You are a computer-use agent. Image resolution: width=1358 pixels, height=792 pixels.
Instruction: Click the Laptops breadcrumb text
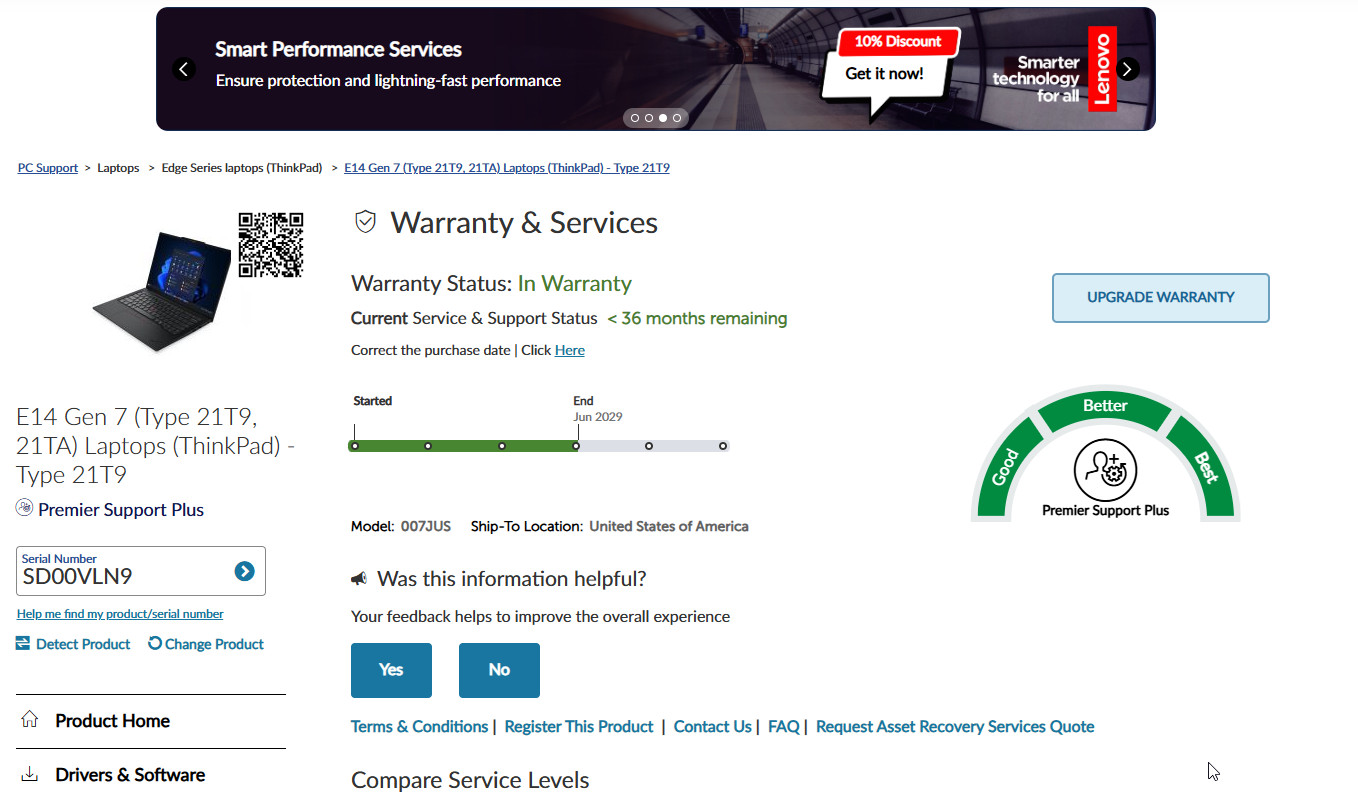pyautogui.click(x=118, y=168)
